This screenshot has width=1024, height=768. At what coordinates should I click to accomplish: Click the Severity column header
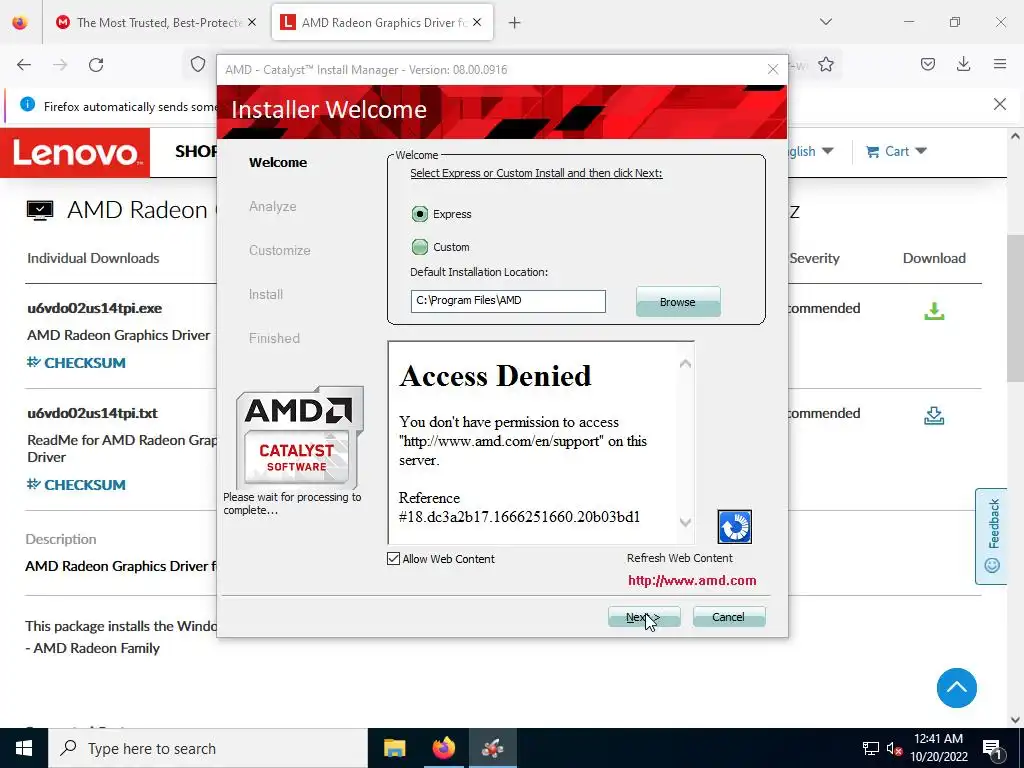(x=814, y=258)
